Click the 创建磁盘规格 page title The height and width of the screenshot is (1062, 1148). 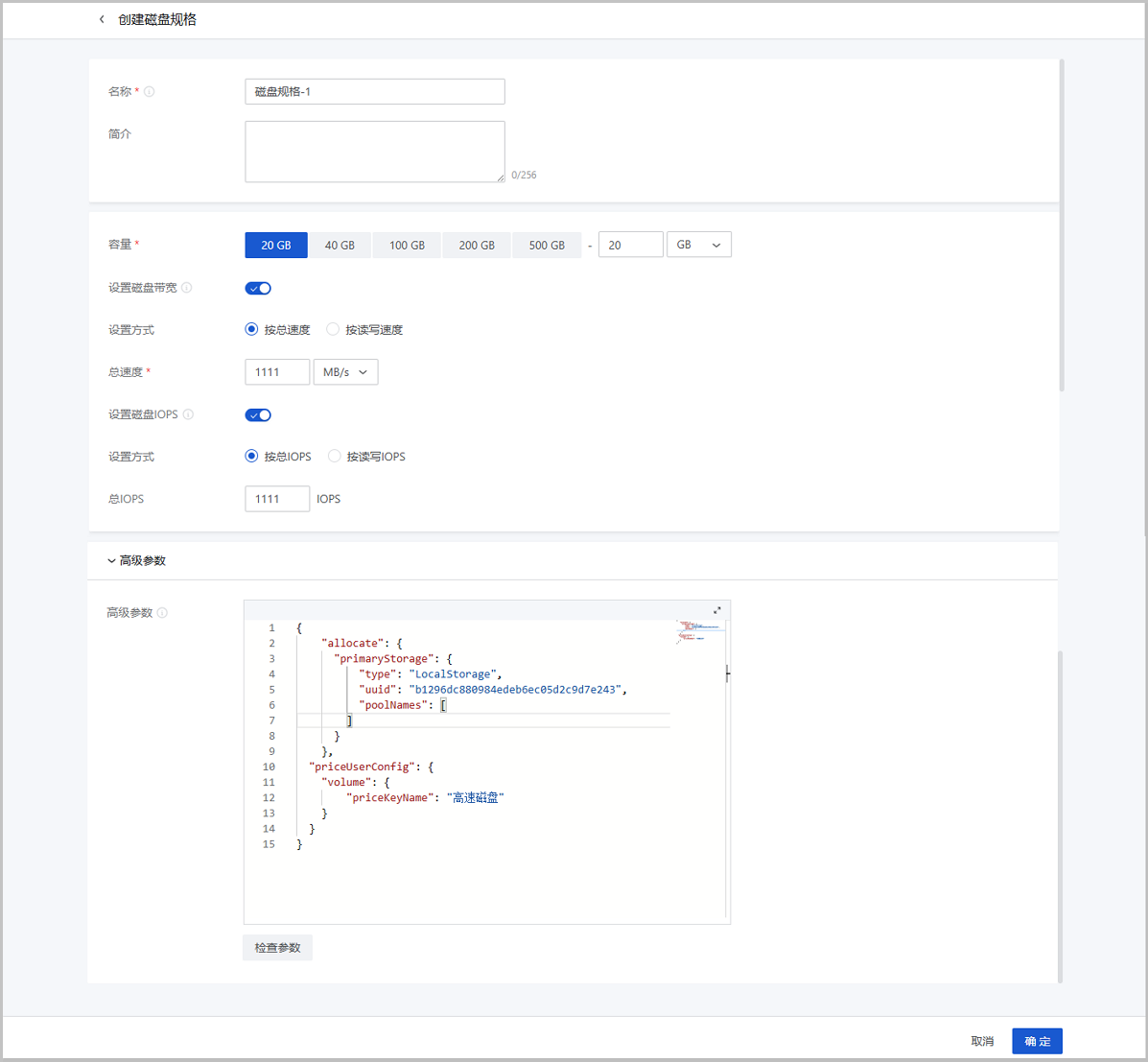(x=157, y=20)
